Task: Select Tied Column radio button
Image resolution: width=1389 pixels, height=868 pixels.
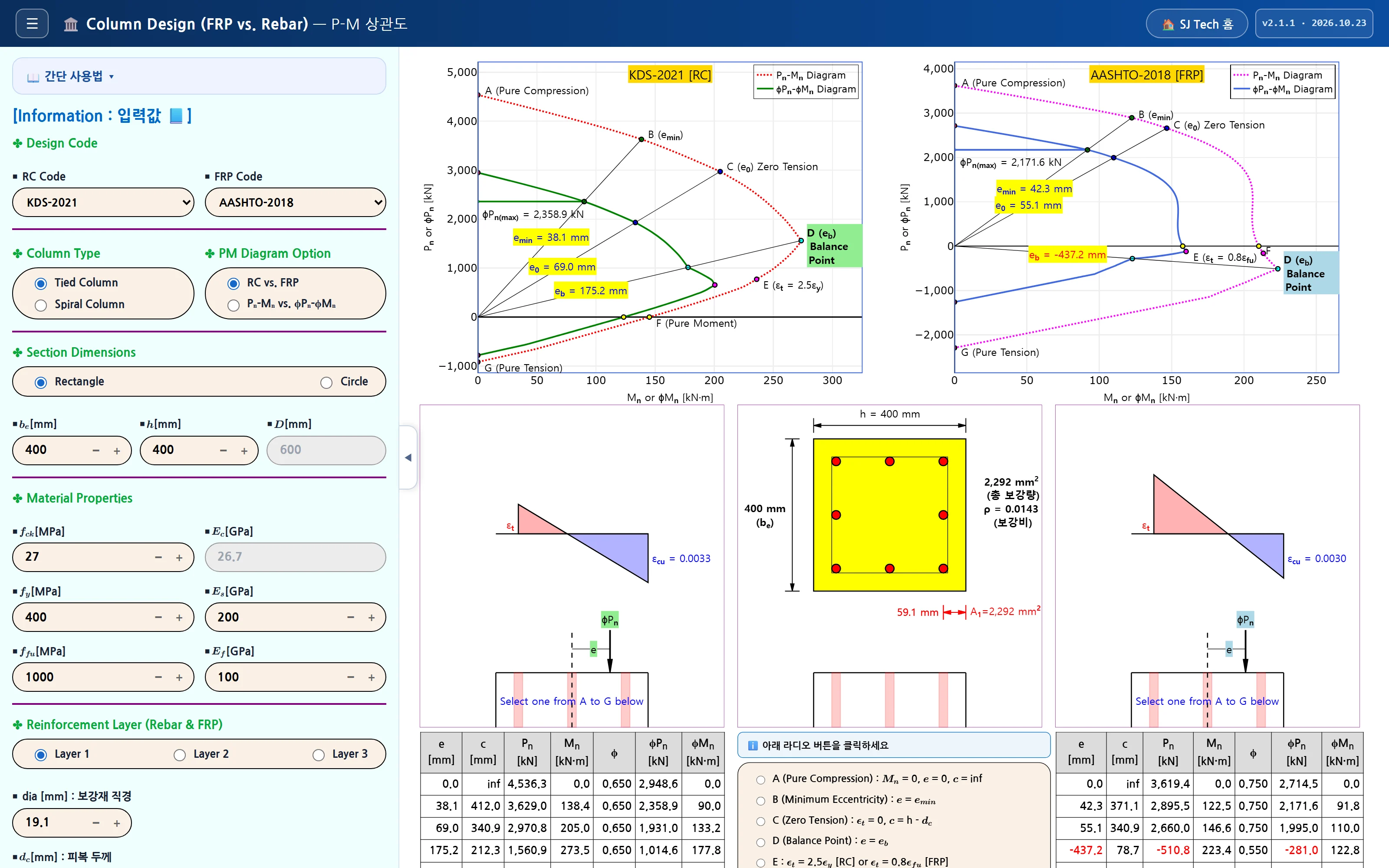Action: (x=41, y=283)
